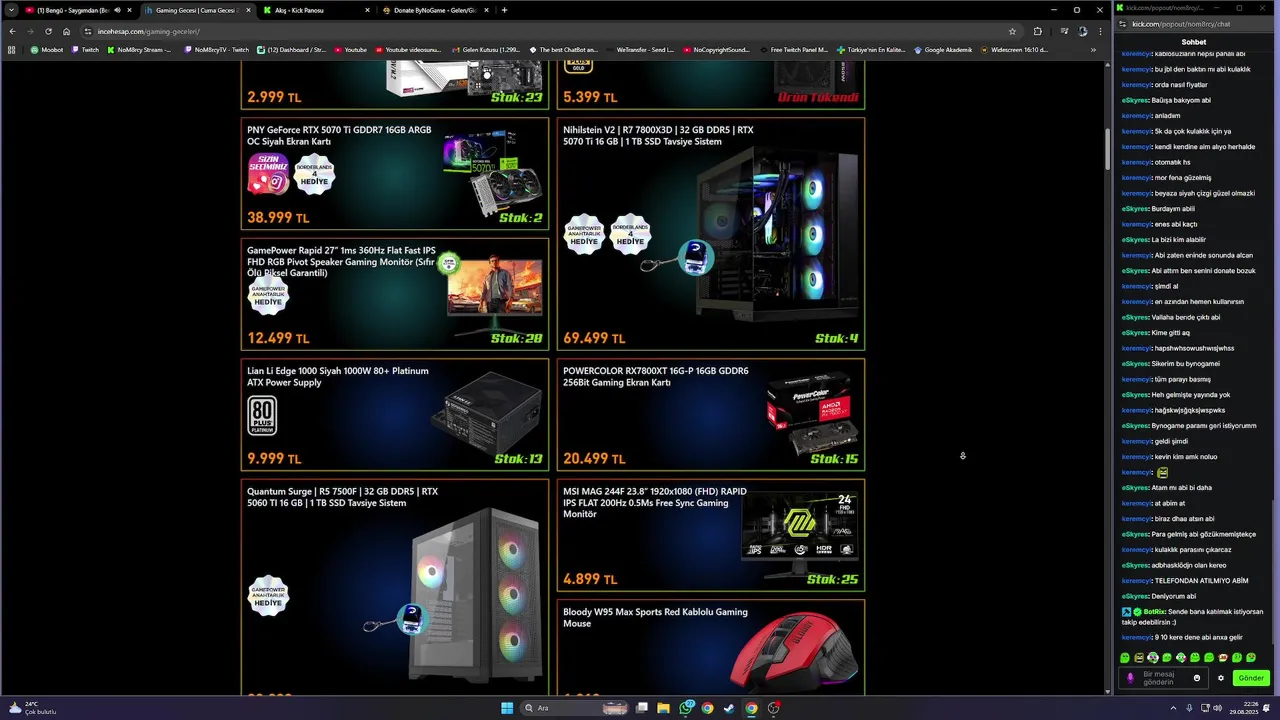Click the purple chat identity icon in message box
The height and width of the screenshot is (720, 1280).
1131,677
